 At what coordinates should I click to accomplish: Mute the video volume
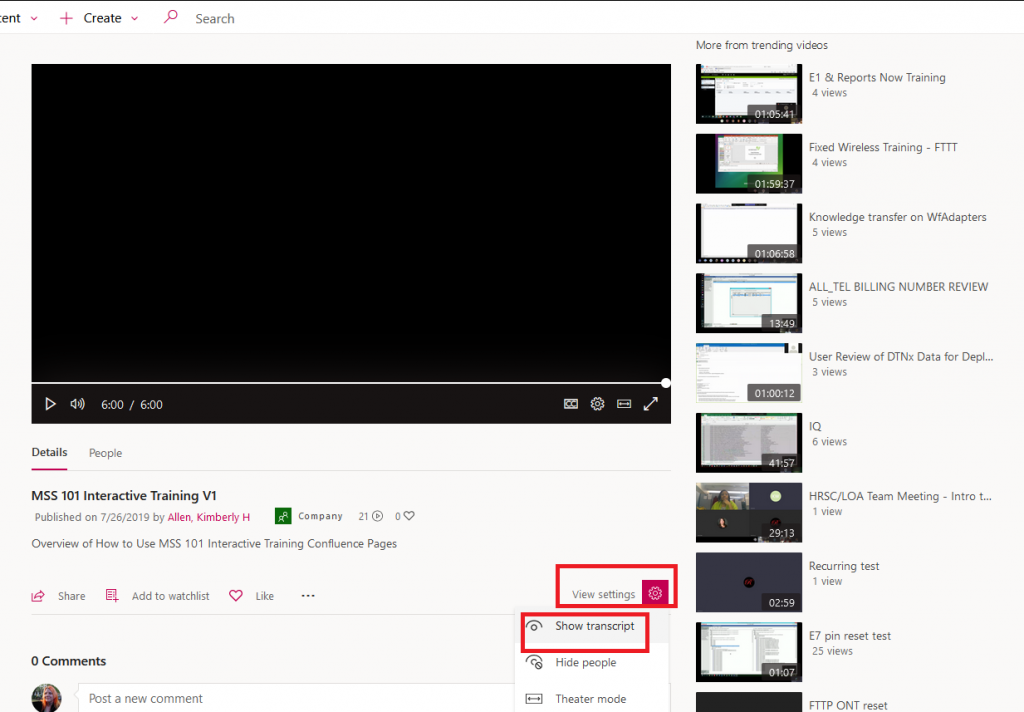point(77,403)
